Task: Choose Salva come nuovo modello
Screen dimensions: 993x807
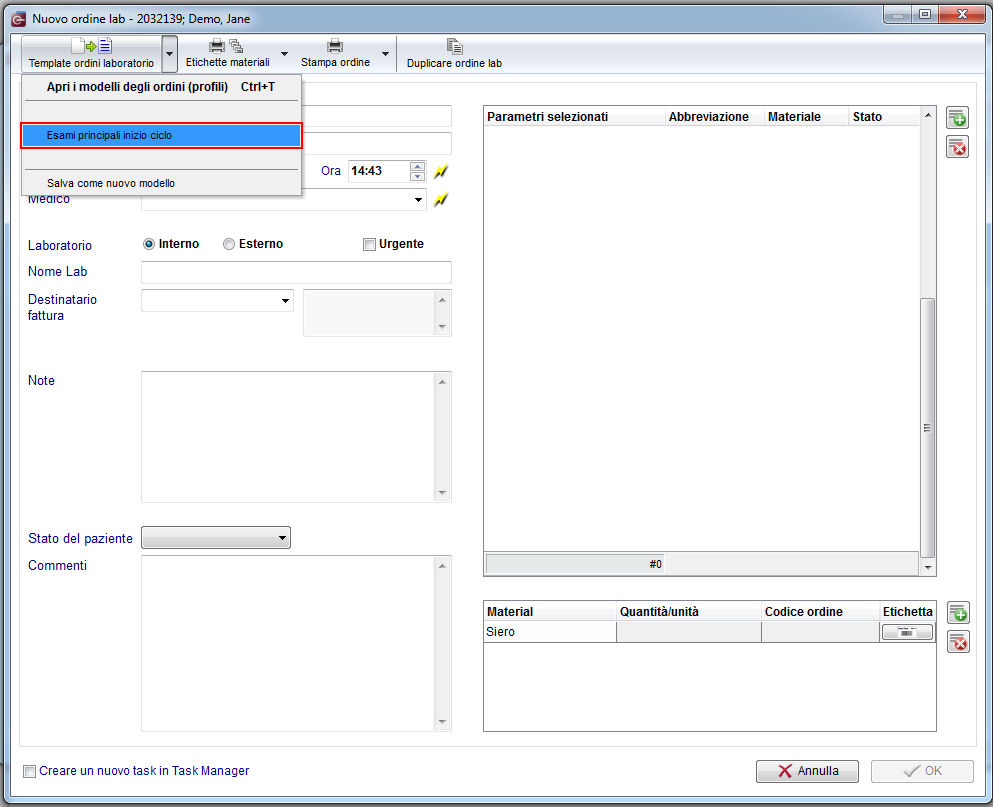Action: tap(161, 183)
